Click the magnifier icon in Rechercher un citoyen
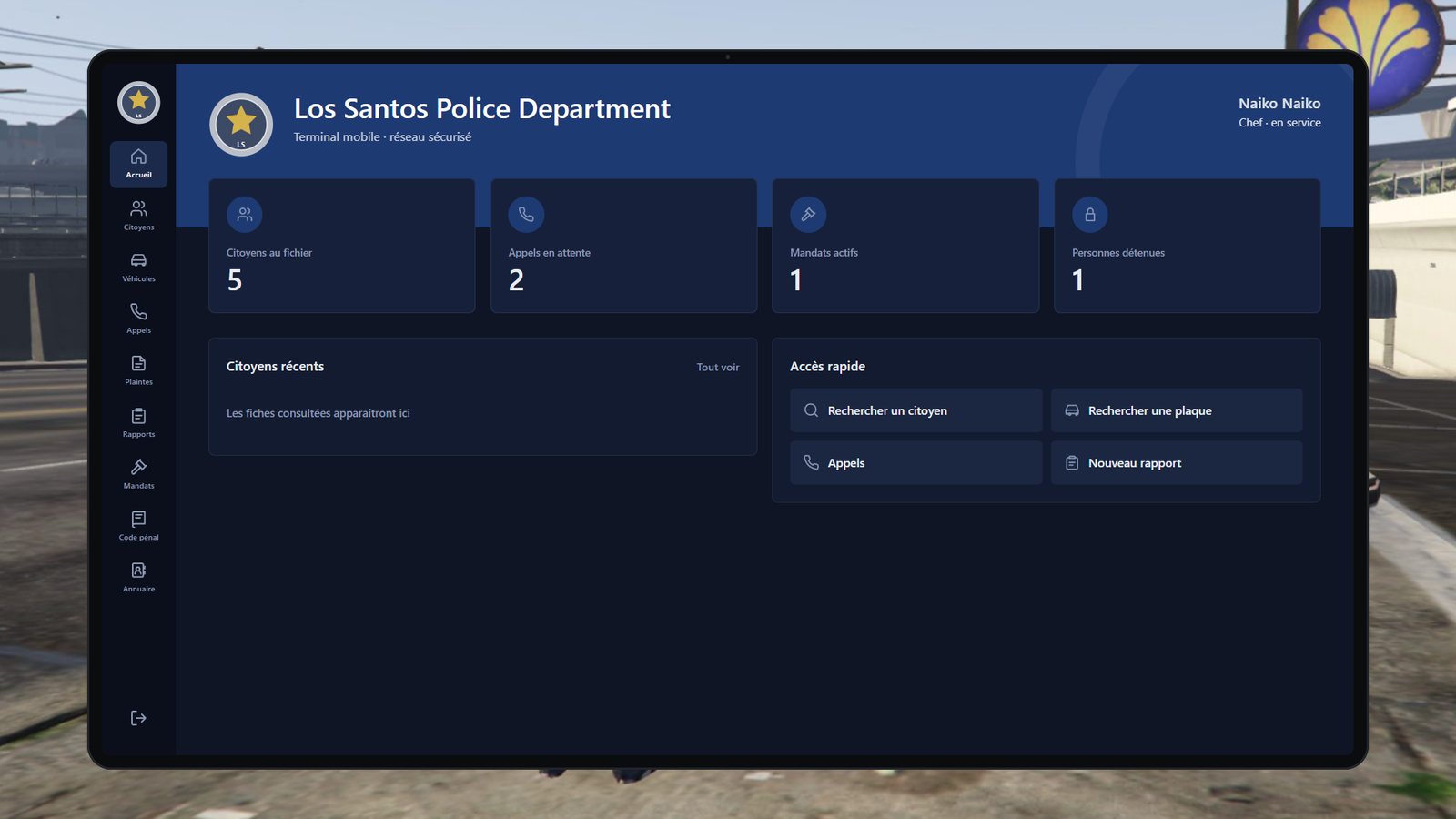Viewport: 1456px width, 819px height. tap(811, 410)
